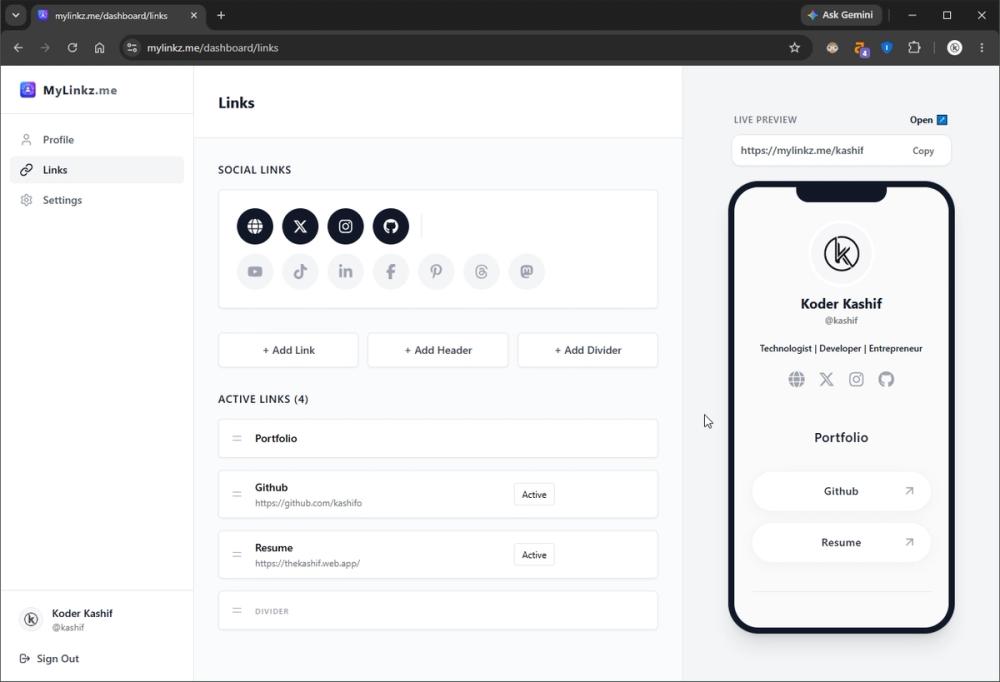Click the + Add Link button
1000x682 pixels.
tap(288, 350)
